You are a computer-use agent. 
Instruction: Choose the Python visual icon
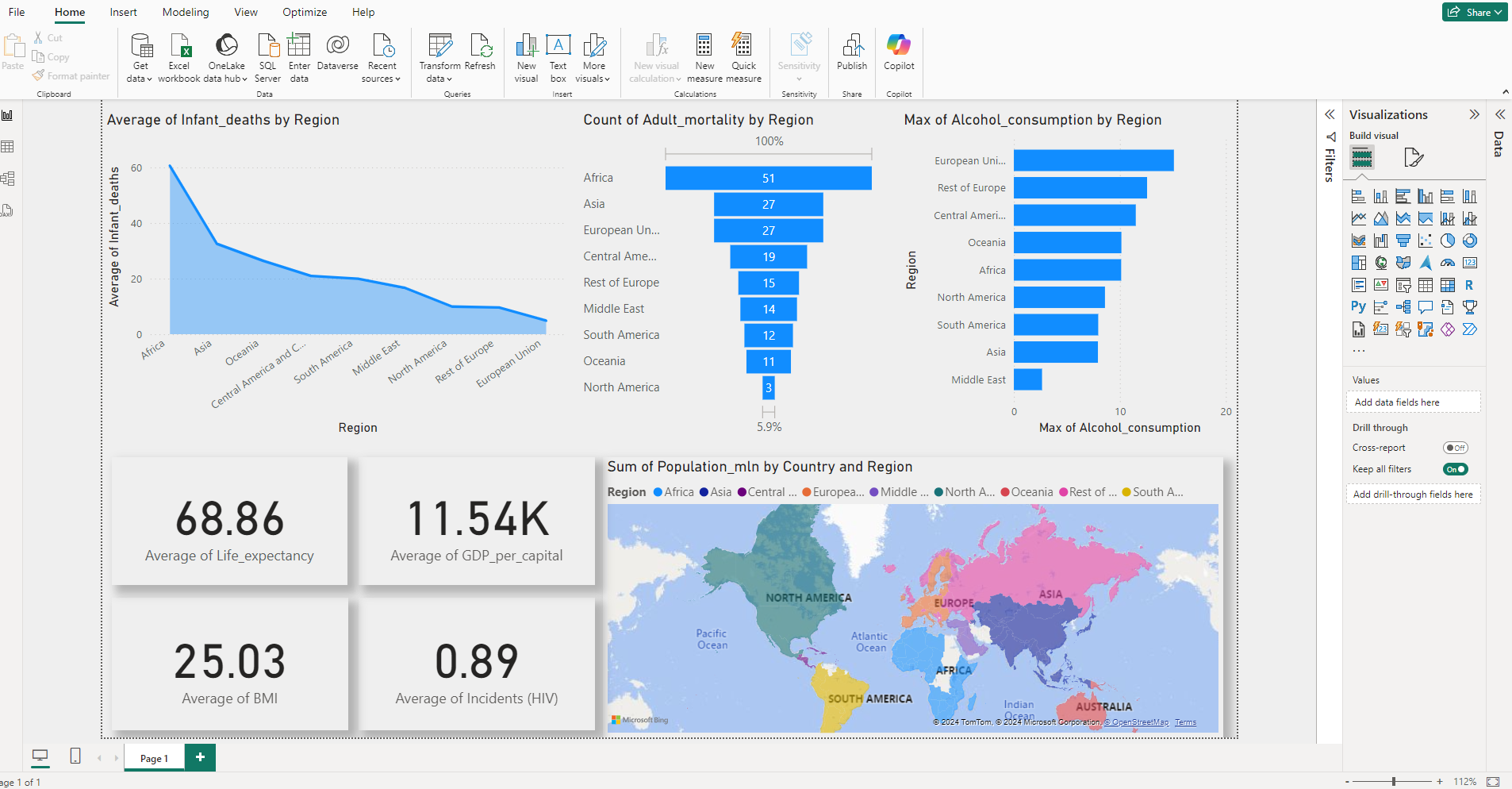click(1358, 306)
